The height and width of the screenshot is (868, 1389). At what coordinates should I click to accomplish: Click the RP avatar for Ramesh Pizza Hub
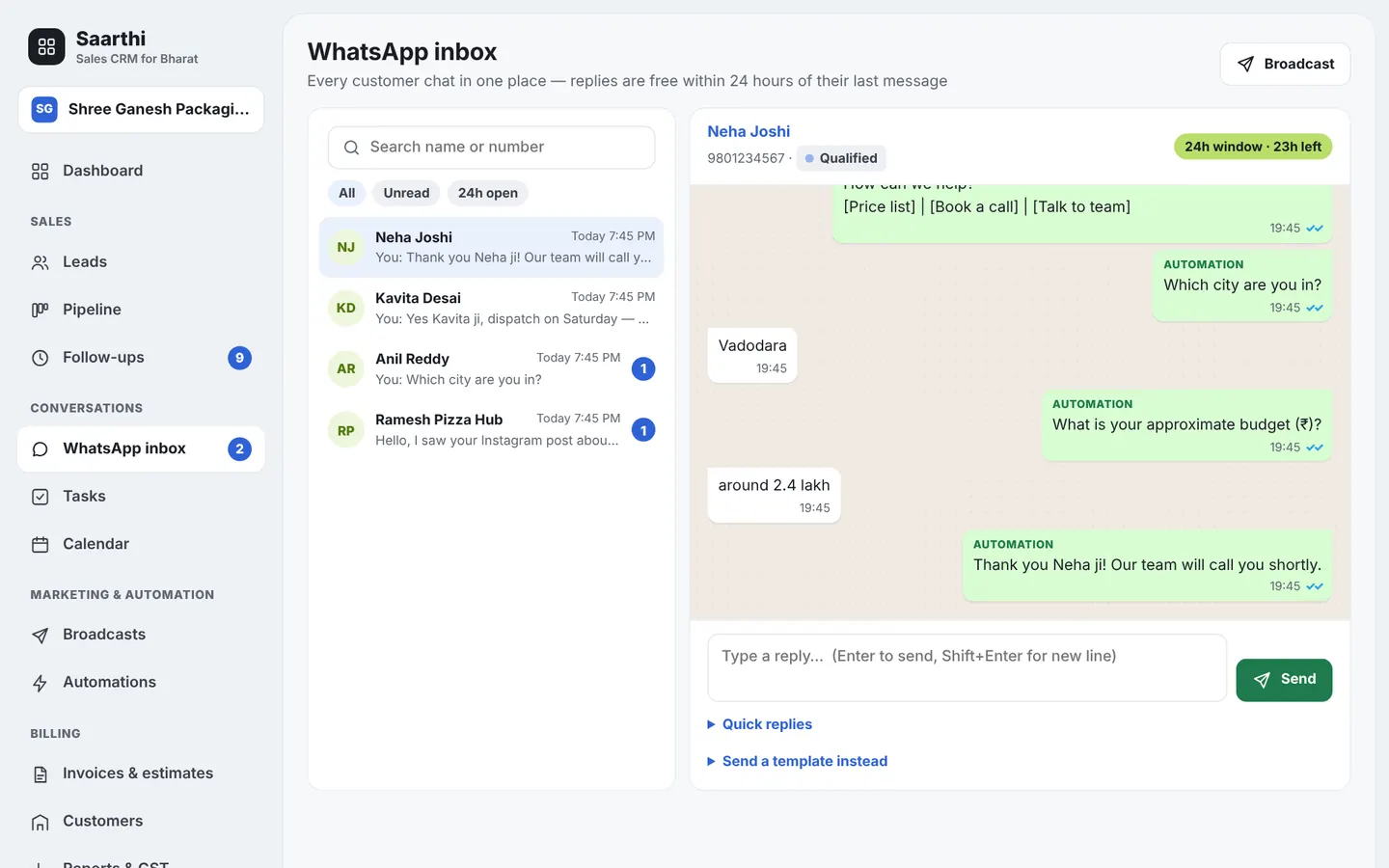pyautogui.click(x=346, y=431)
